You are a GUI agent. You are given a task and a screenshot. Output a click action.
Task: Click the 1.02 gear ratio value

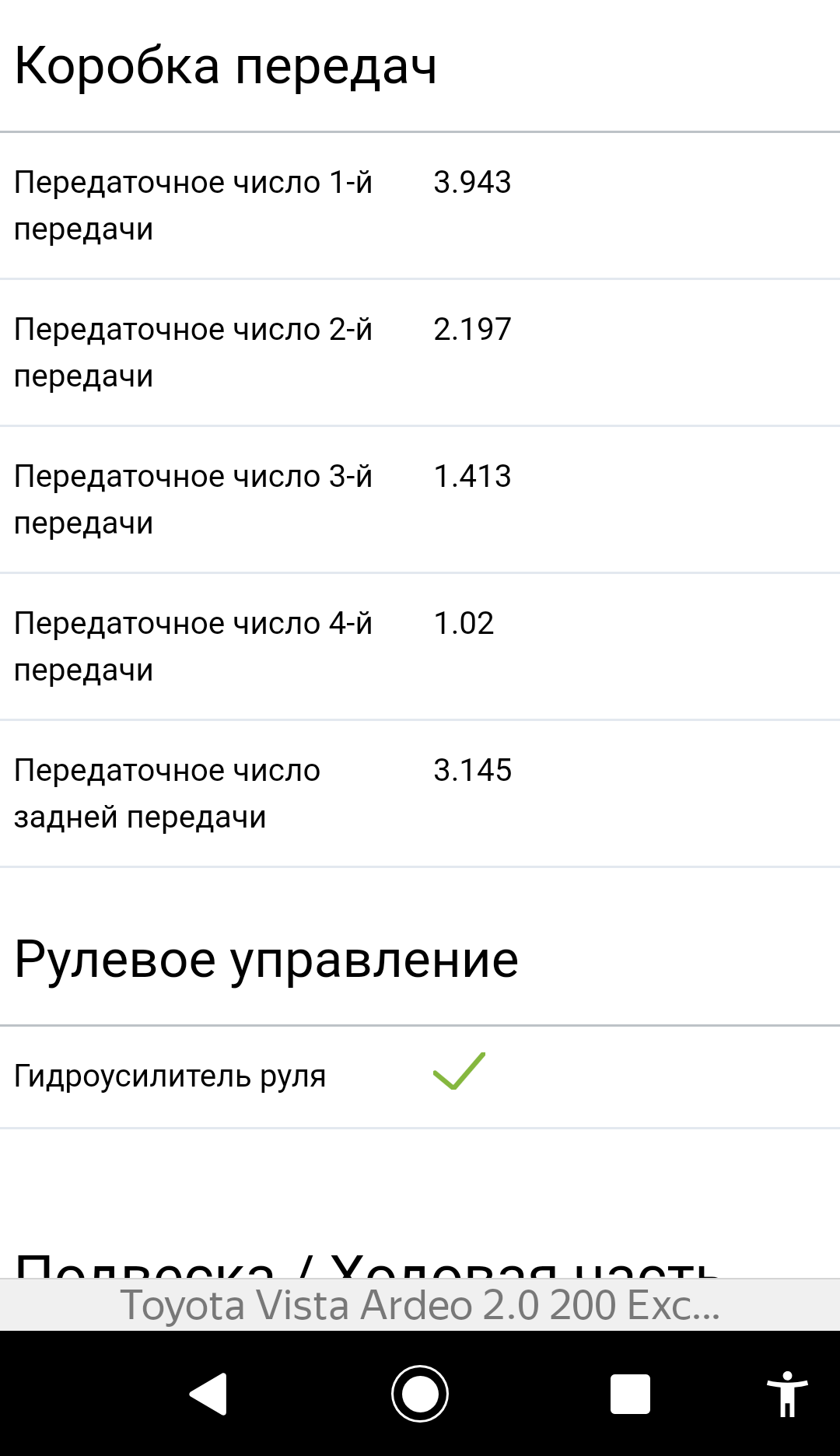point(464,624)
